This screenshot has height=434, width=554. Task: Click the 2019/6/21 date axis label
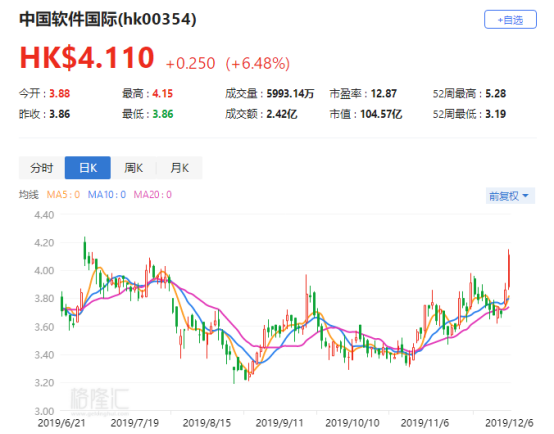click(x=61, y=423)
